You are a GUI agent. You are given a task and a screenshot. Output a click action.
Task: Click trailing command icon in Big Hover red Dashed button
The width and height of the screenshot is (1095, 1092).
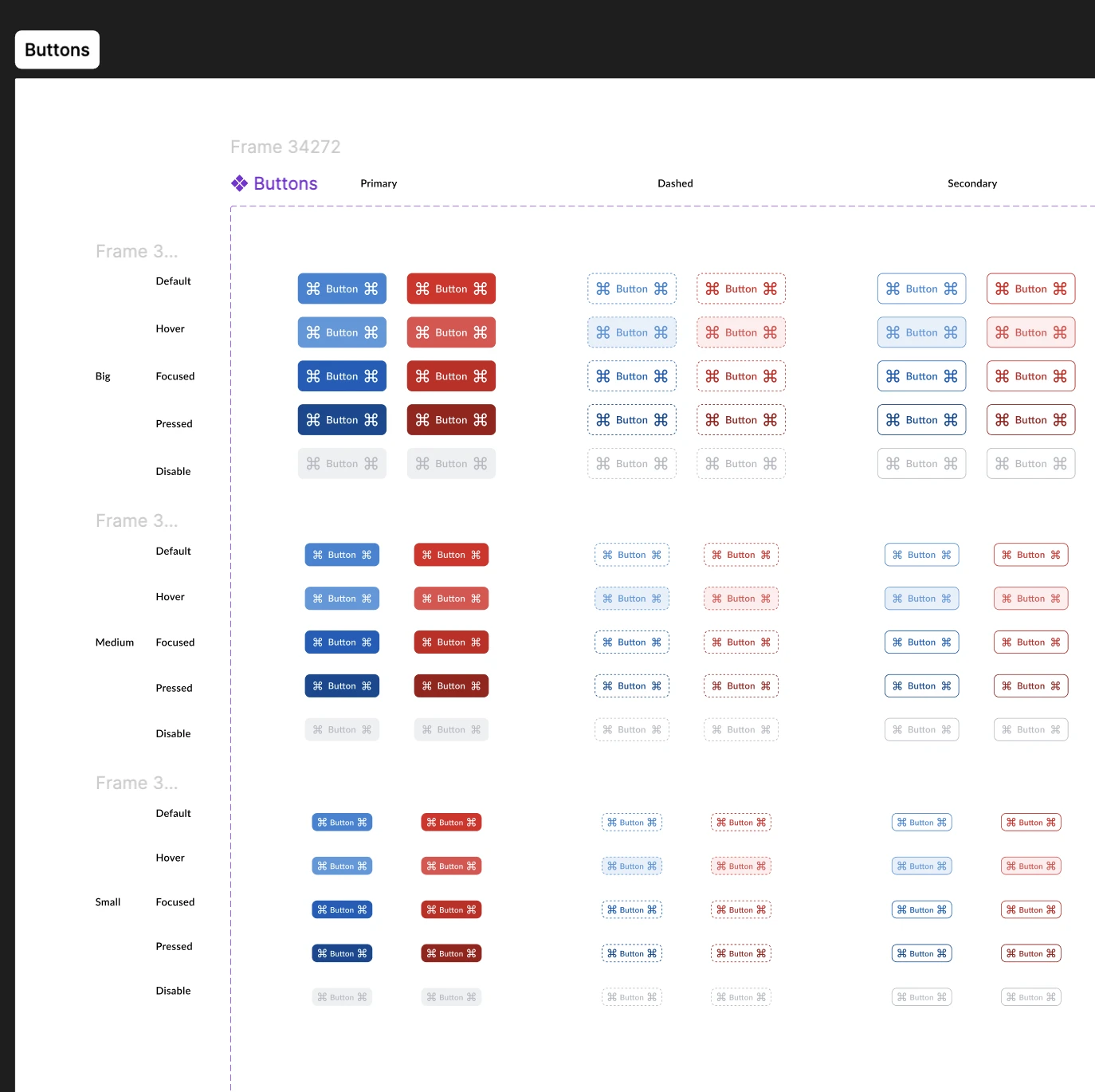coord(770,332)
